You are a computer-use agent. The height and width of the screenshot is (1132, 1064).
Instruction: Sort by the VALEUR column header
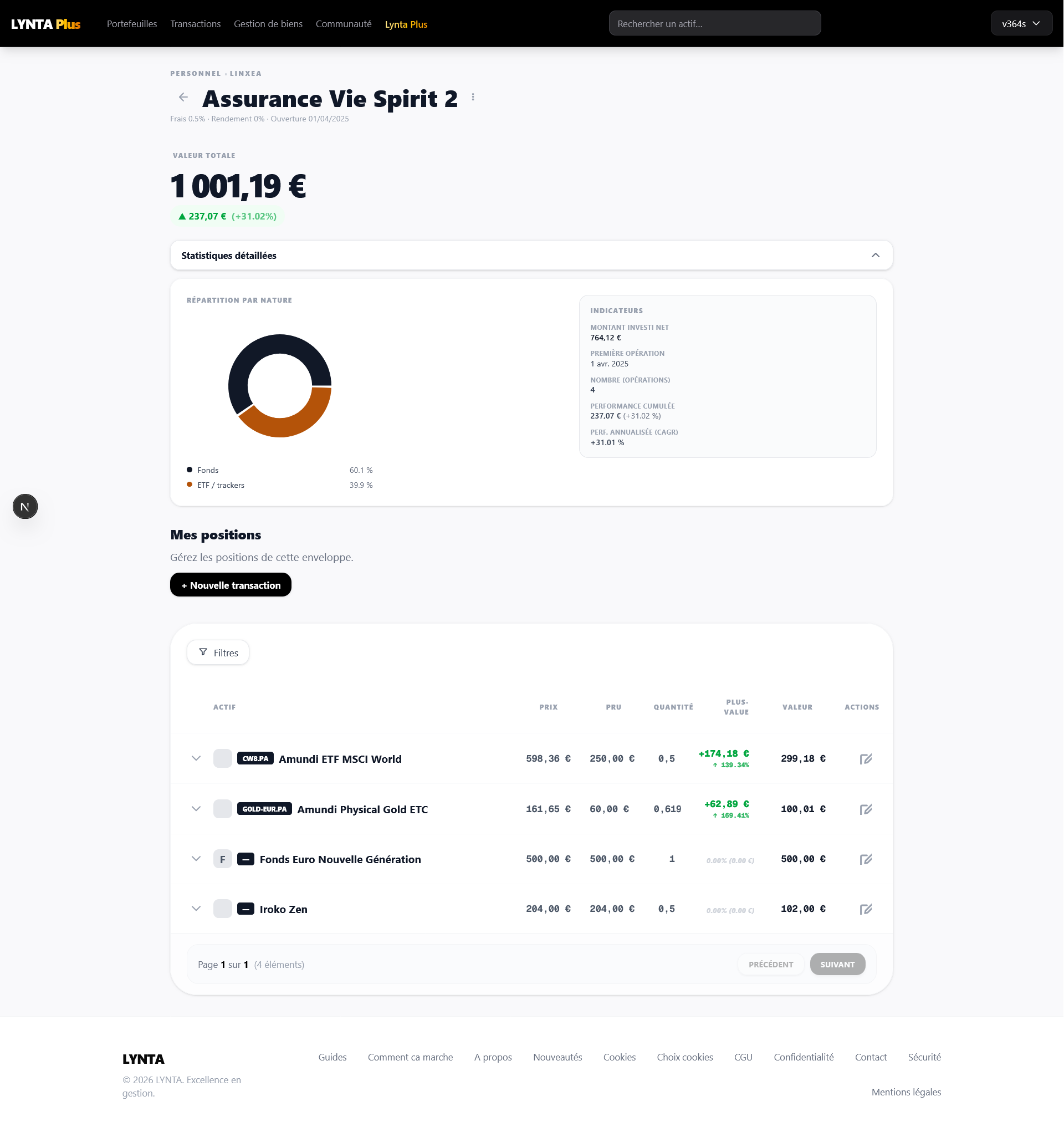(x=798, y=708)
